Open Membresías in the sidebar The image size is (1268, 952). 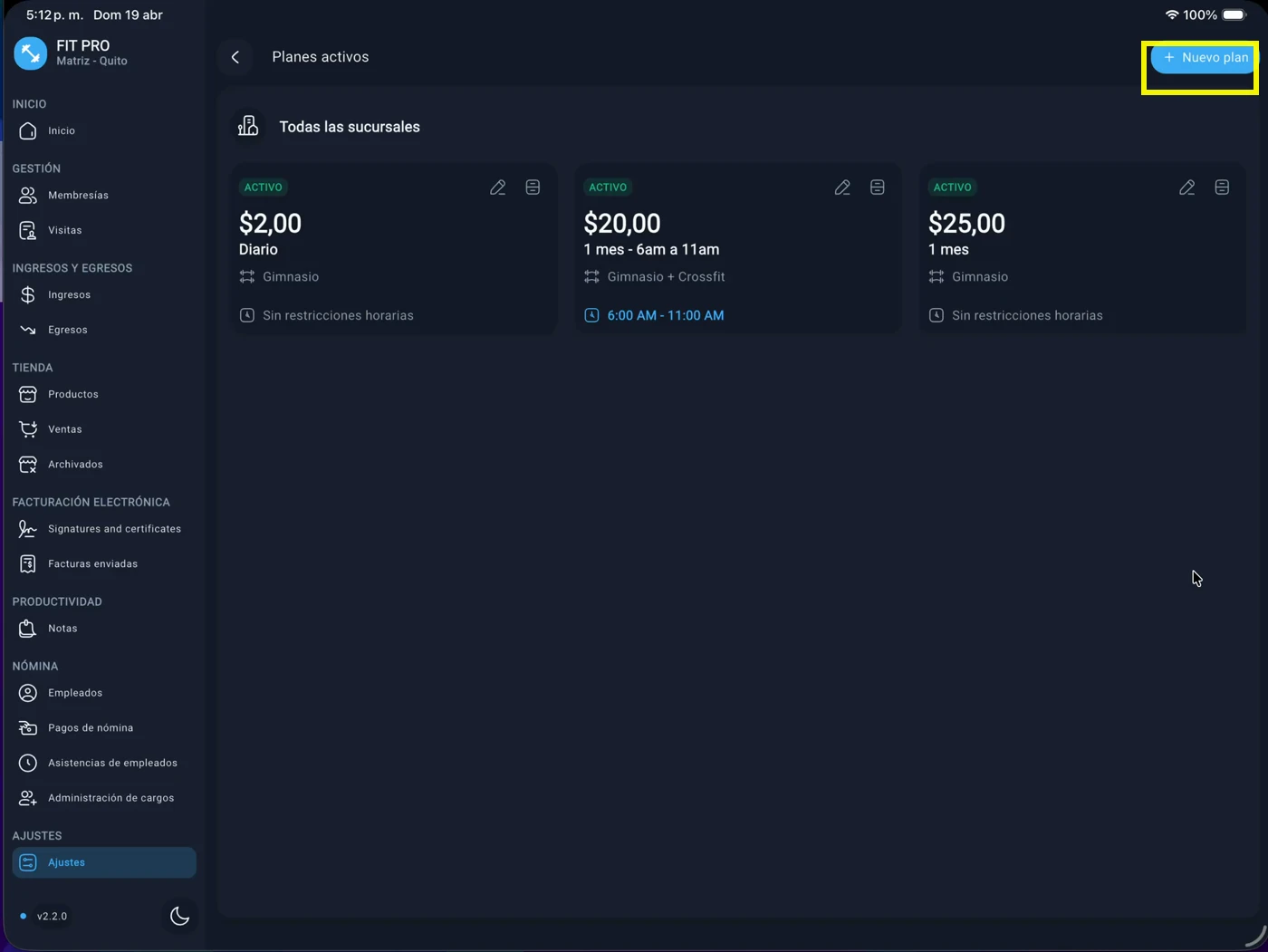click(x=78, y=196)
